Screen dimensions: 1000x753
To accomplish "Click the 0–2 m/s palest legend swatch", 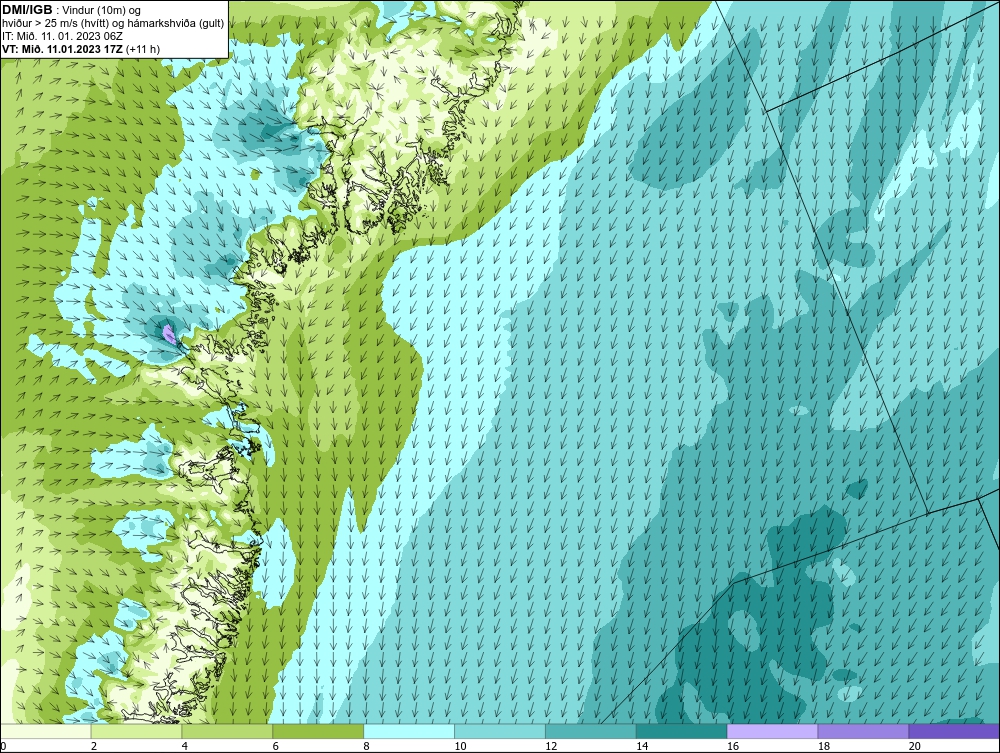I will pos(46,731).
